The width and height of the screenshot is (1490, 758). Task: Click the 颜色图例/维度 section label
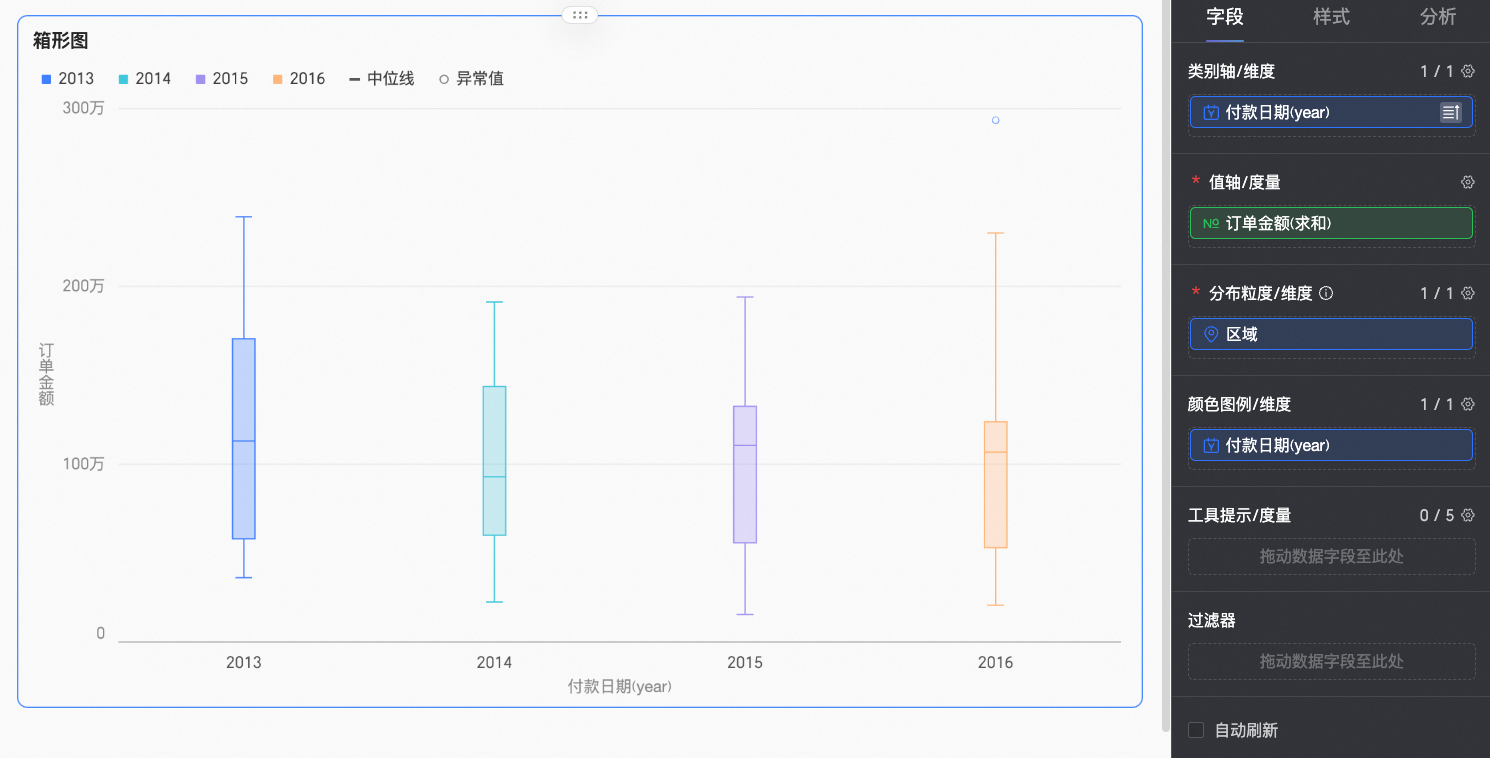1240,404
